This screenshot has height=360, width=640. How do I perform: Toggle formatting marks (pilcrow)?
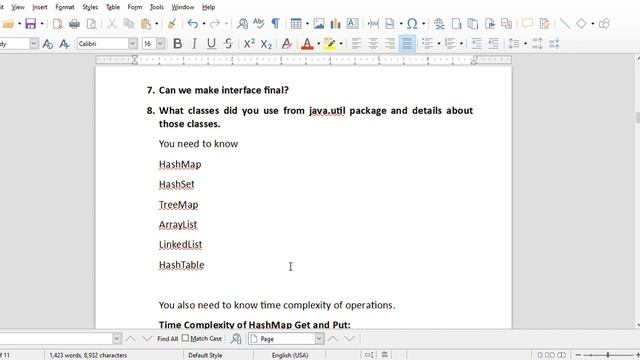tap(276, 24)
